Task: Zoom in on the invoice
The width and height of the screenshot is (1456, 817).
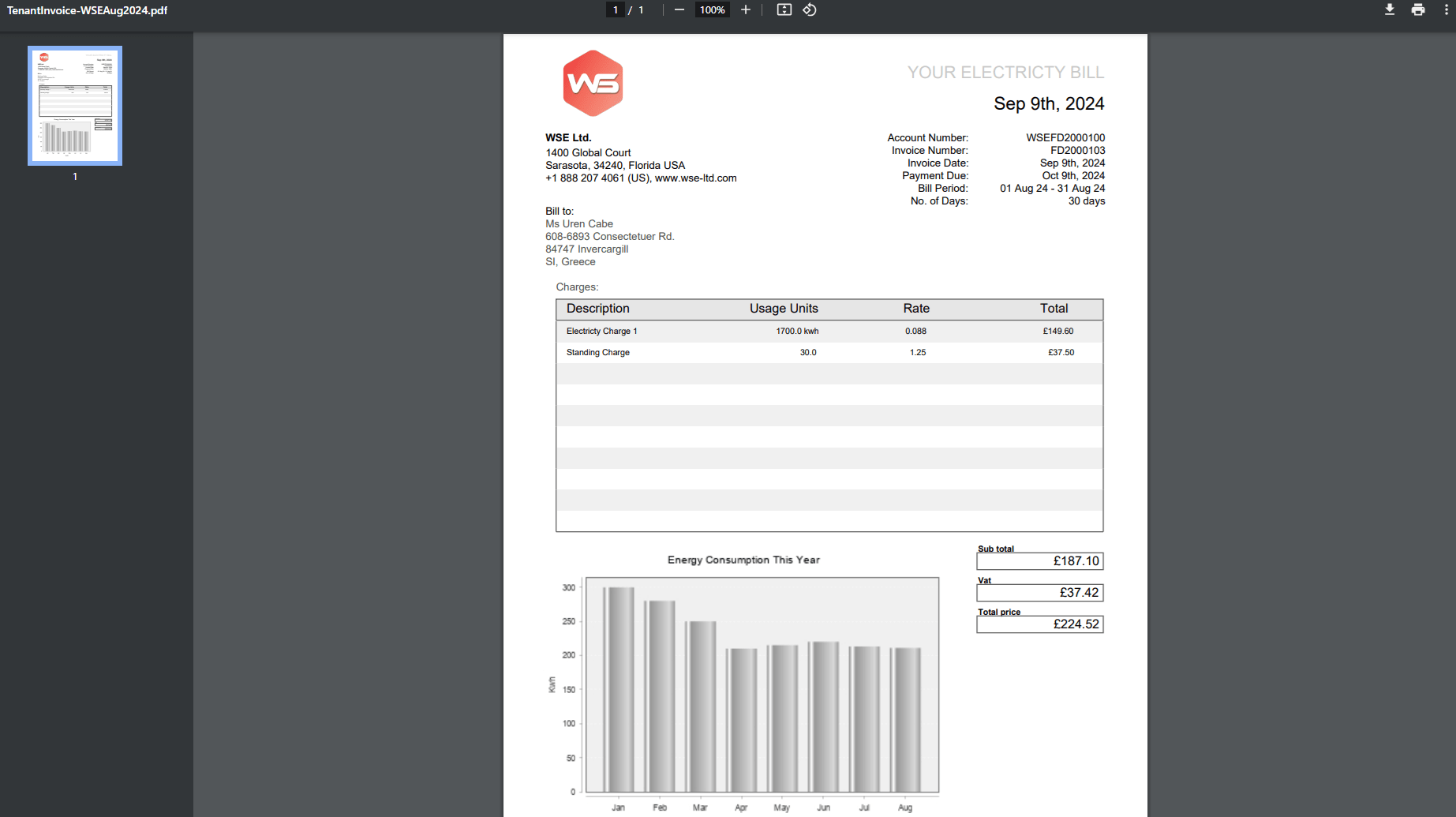Action: click(745, 10)
